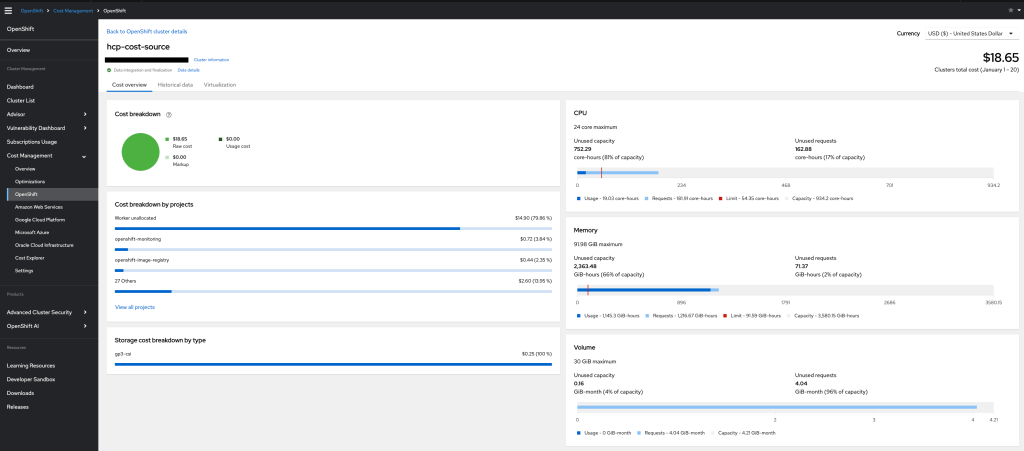The width and height of the screenshot is (1024, 451).
Task: Click the green cost breakdown pie chart
Action: pos(141,151)
